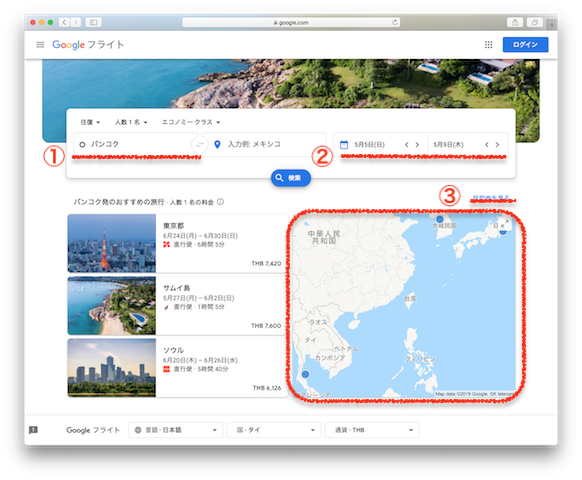Click the feedback flag icon in footer
Screen dimensions: 582x480
[33, 430]
